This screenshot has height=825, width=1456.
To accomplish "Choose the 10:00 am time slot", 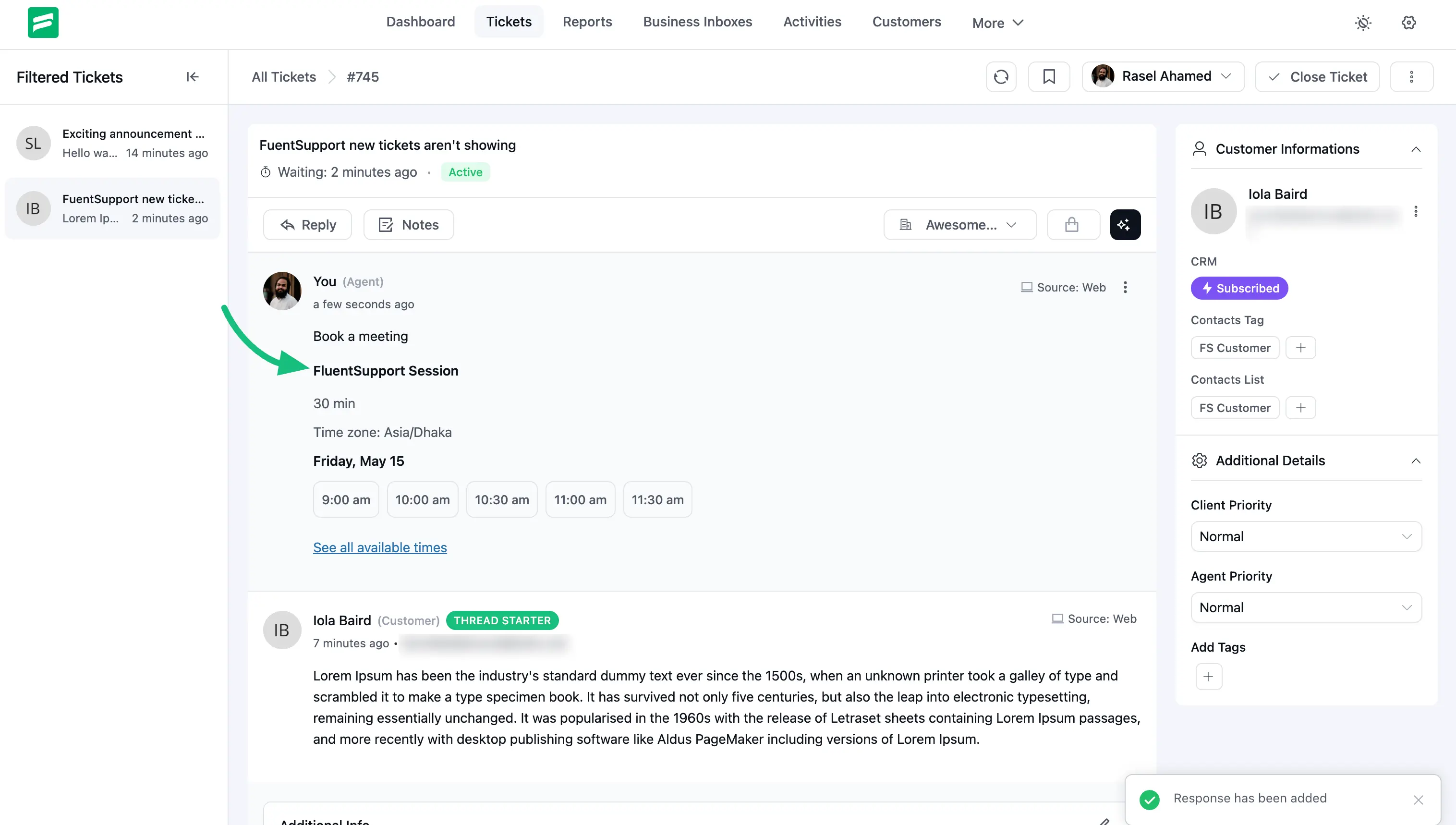I will [423, 500].
